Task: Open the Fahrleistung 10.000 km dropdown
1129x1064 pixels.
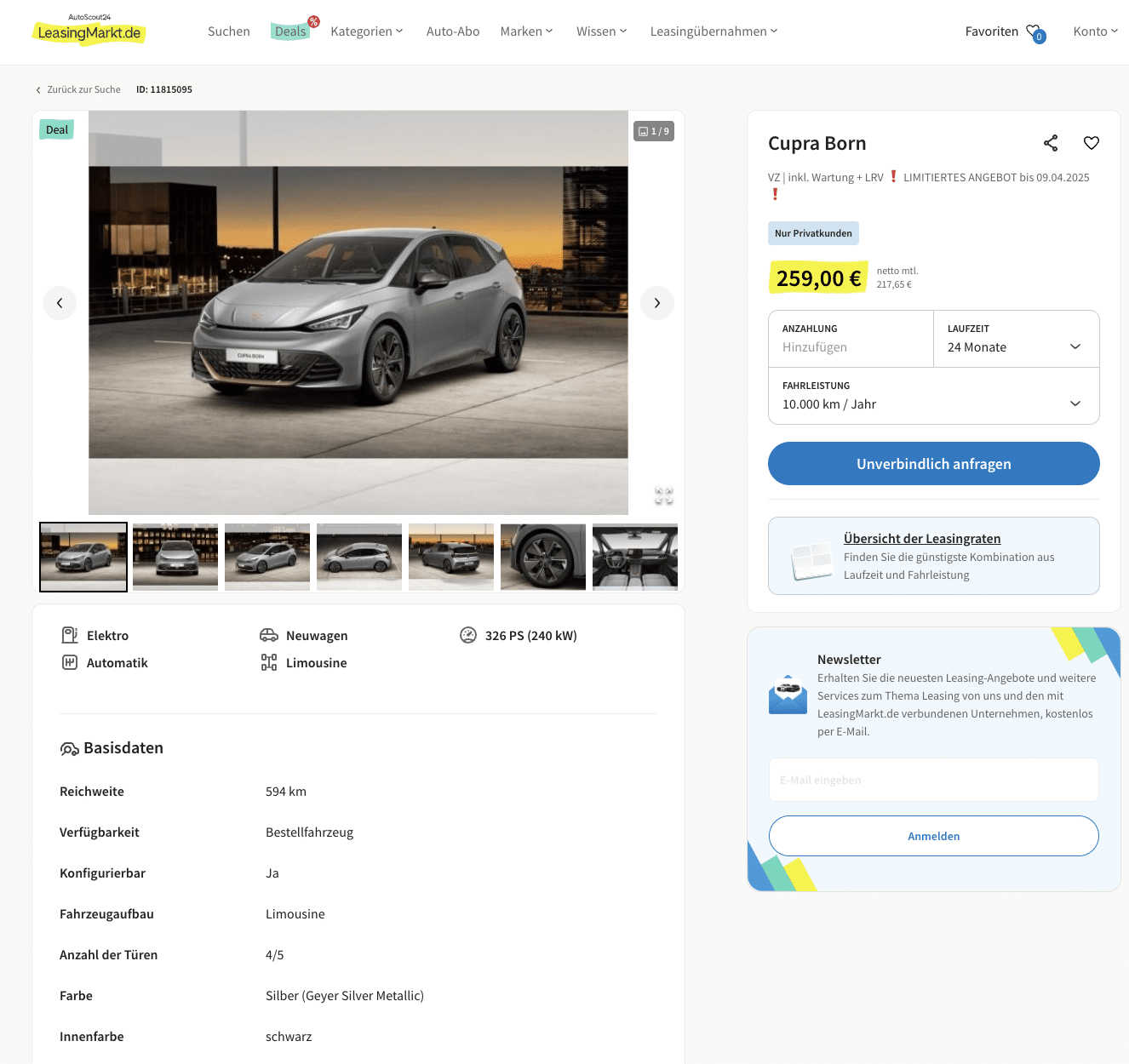Action: pyautogui.click(x=934, y=396)
